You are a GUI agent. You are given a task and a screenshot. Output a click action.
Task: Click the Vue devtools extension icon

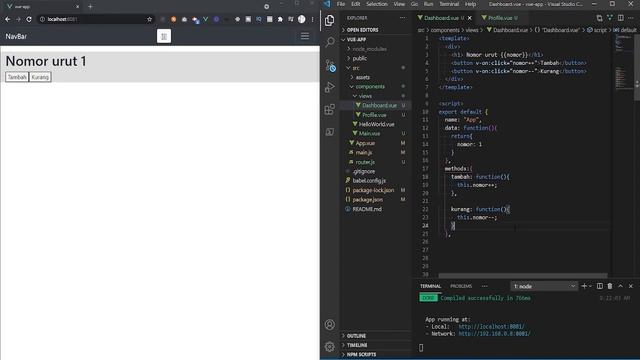point(205,19)
